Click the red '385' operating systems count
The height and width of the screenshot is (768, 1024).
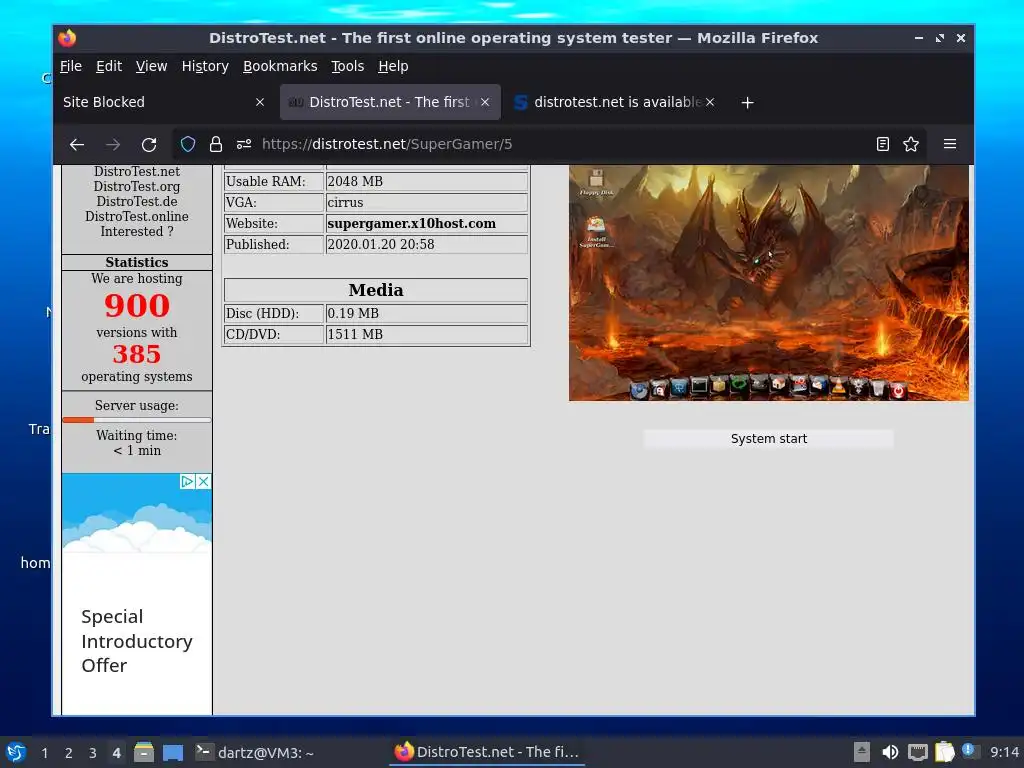tap(136, 354)
